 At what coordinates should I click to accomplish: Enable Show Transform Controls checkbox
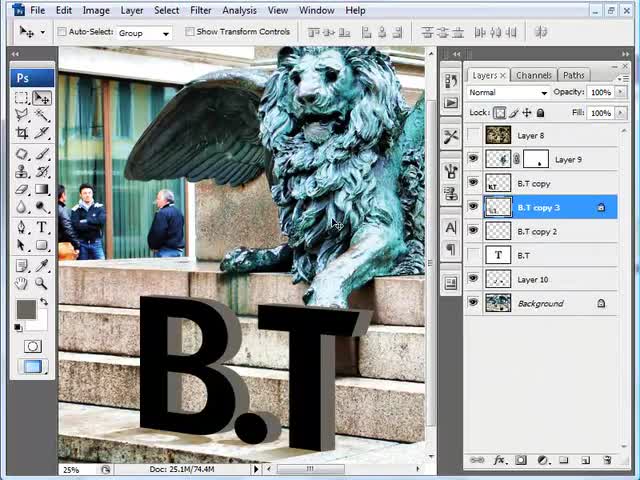pos(189,32)
